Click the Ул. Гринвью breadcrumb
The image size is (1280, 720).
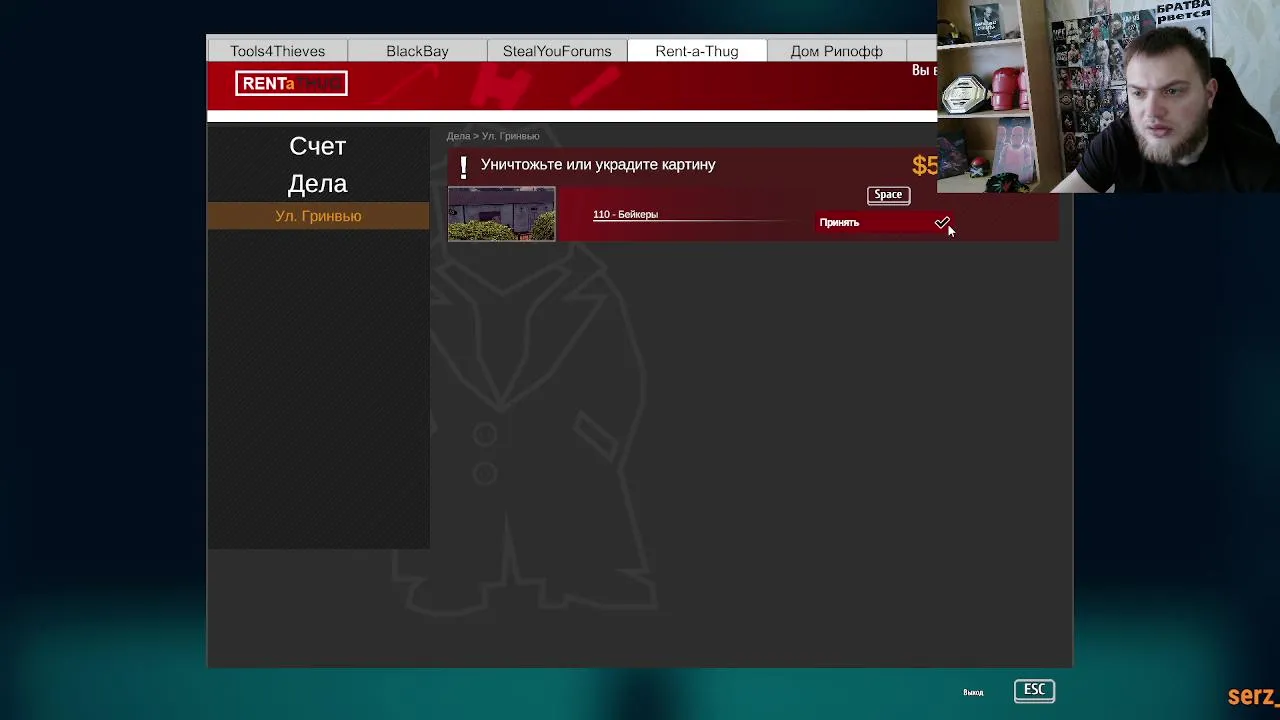point(510,136)
